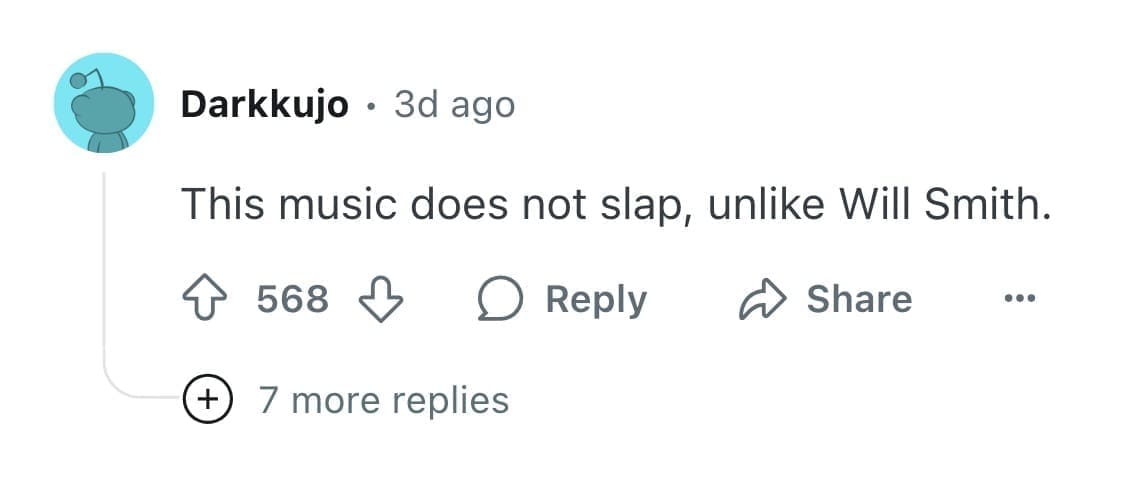The width and height of the screenshot is (1138, 482).
Task: Downvote the comment using the down arrow
Action: click(381, 300)
